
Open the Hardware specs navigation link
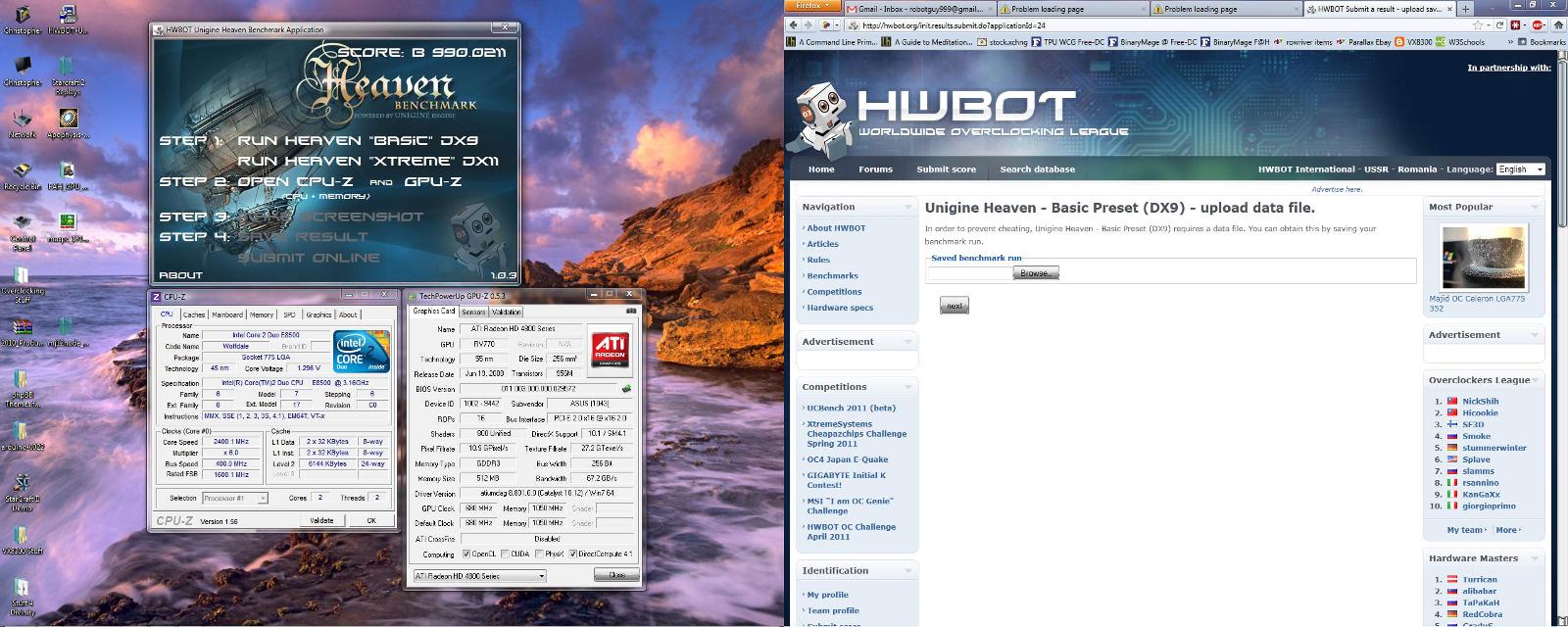pos(840,308)
